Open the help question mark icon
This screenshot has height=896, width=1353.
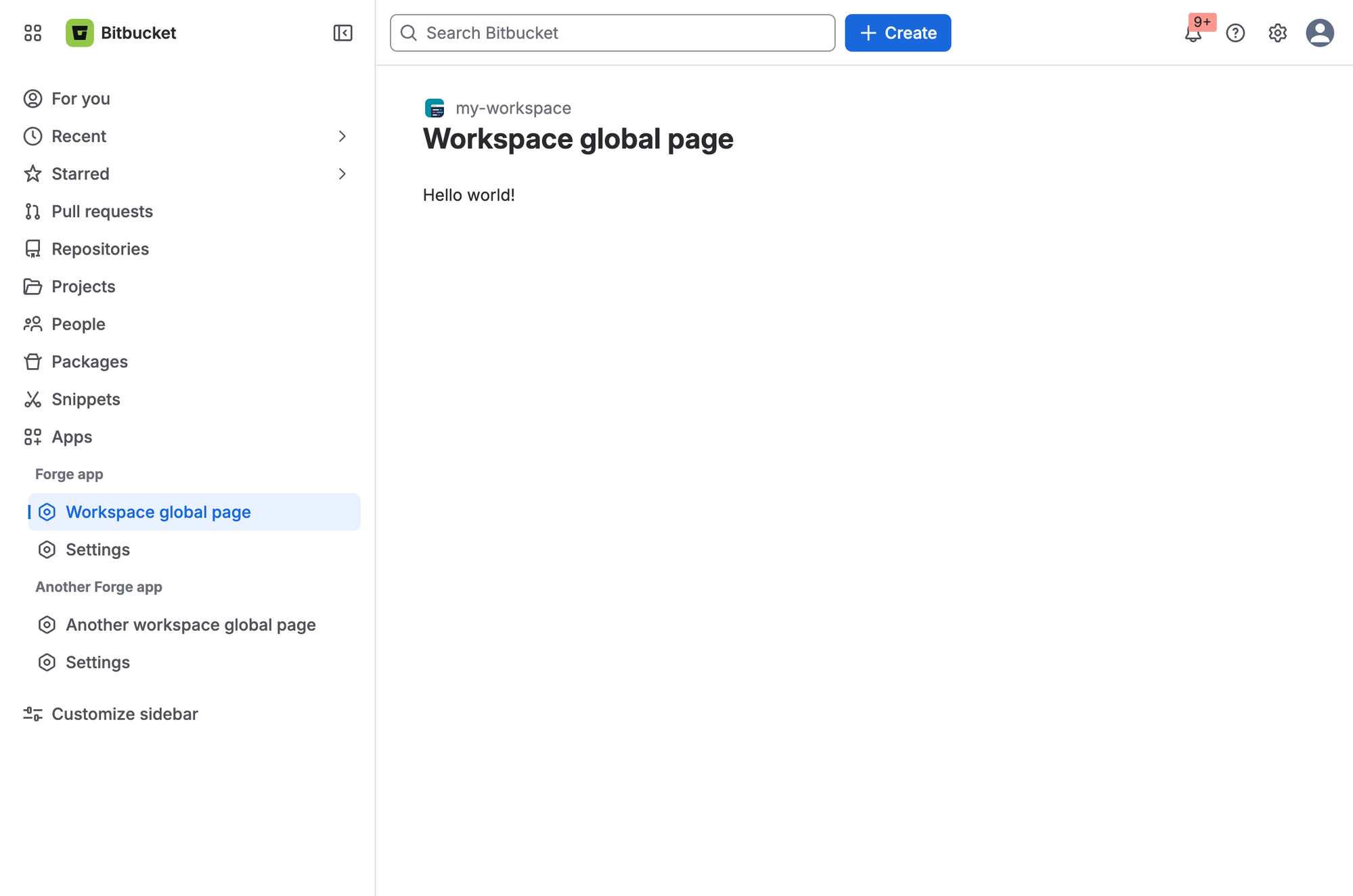click(1235, 32)
